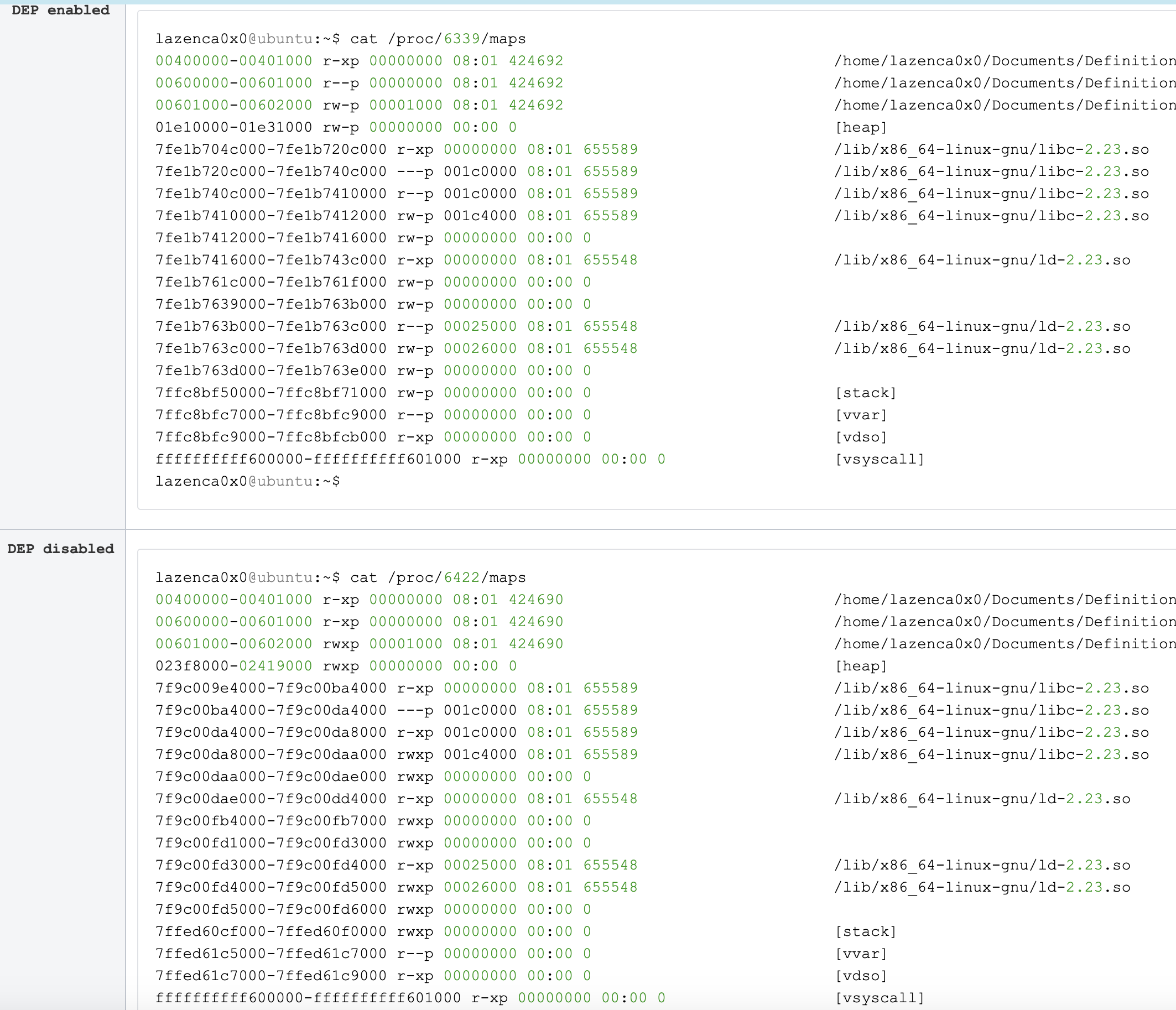Screen dimensions: 1176x1010
Task: Click the libc-2.23.so path on 7fe1b704c000 line
Action: pos(991,149)
